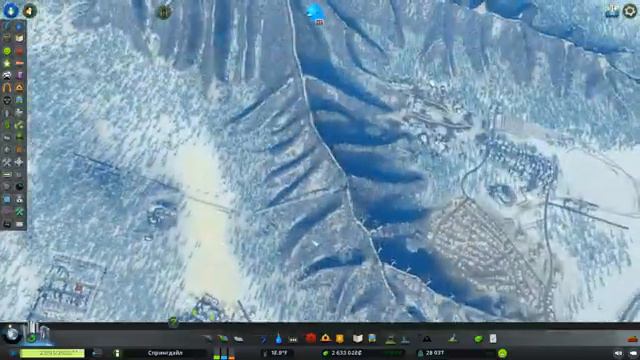Click the green happiness smiley in status bar
The height and width of the screenshot is (360, 640).
pos(502,353)
